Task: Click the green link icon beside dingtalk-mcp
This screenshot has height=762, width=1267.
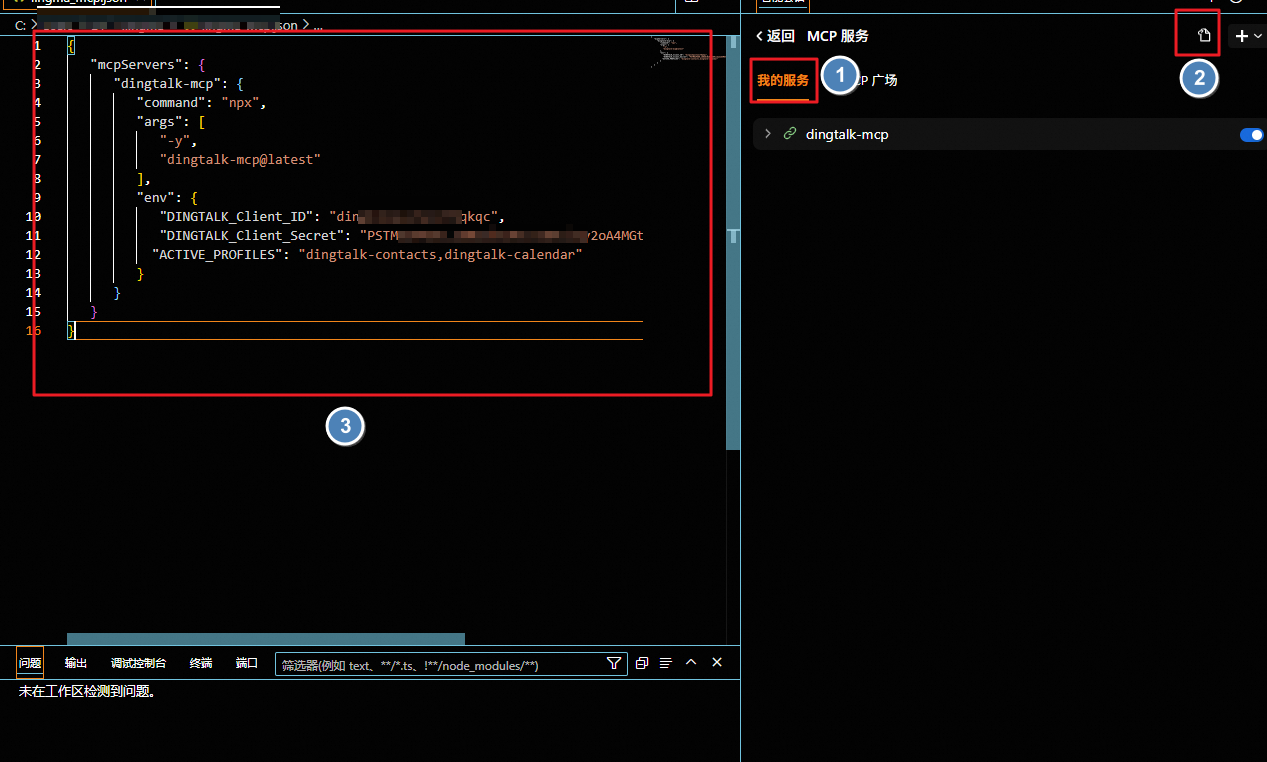Action: click(x=789, y=134)
